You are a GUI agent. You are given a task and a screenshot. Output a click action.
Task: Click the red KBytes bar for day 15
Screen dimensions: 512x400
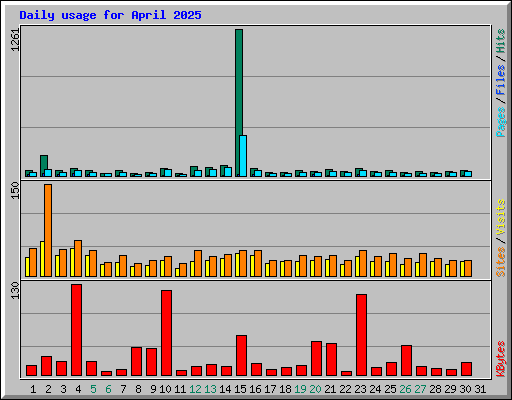(x=241, y=356)
